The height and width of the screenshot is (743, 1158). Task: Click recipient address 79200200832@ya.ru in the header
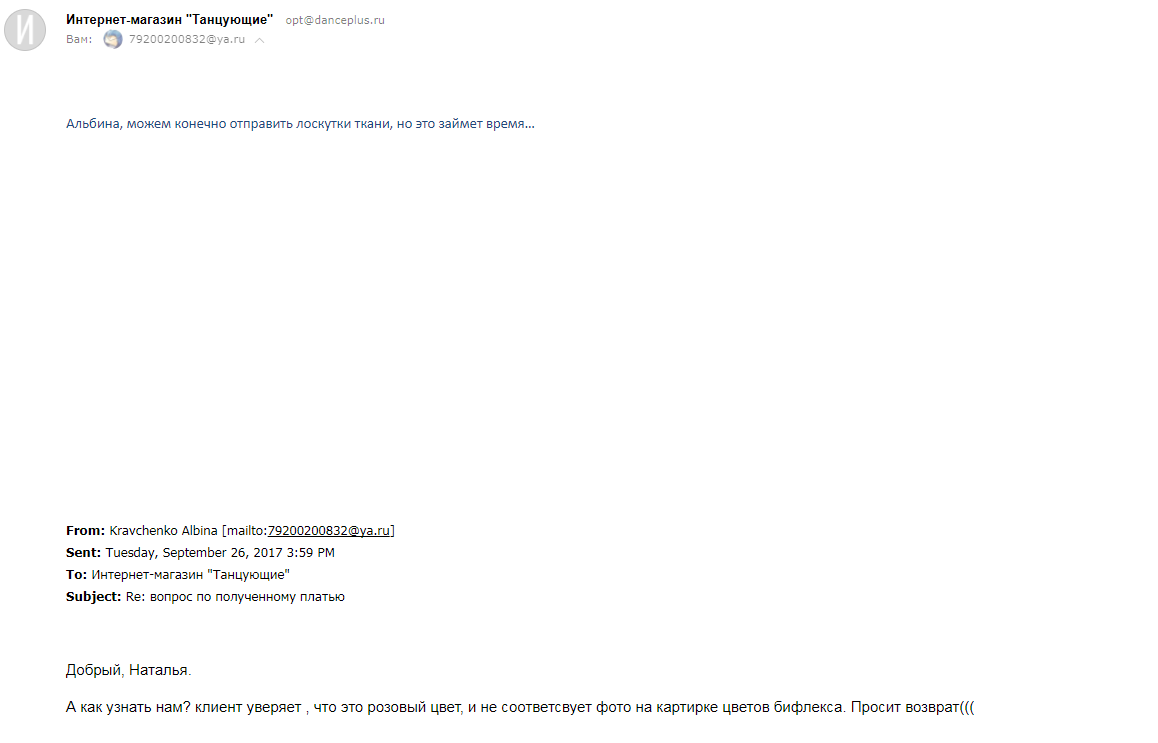coord(187,40)
